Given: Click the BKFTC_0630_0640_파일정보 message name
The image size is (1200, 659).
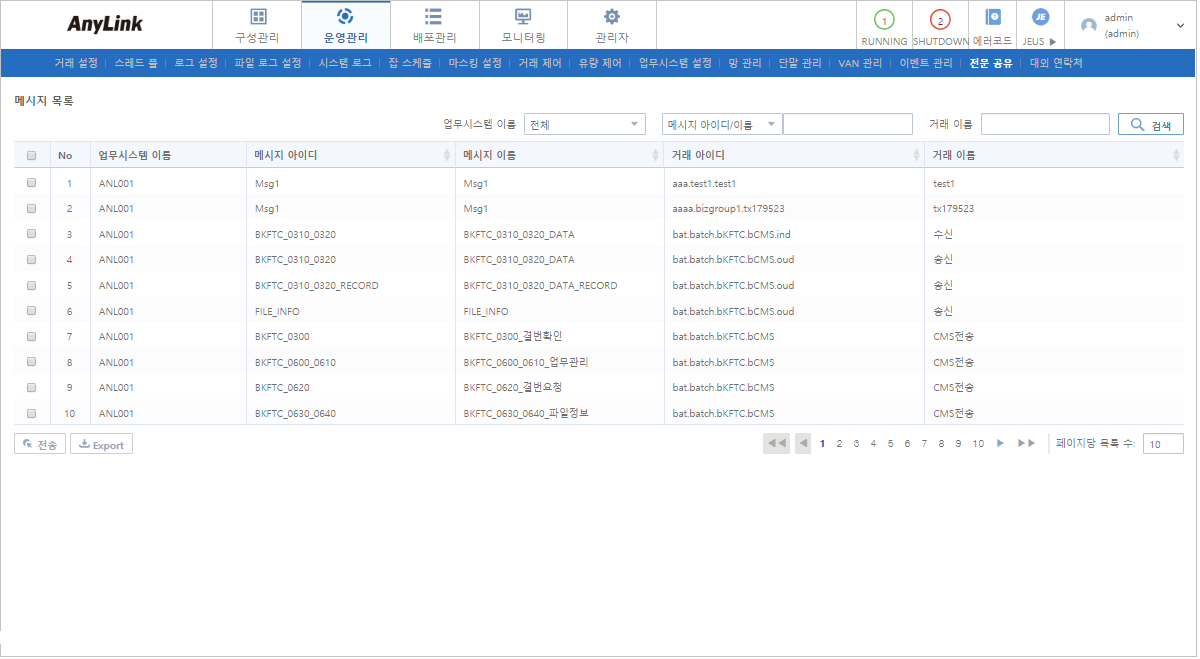Looking at the screenshot, I should click(526, 413).
